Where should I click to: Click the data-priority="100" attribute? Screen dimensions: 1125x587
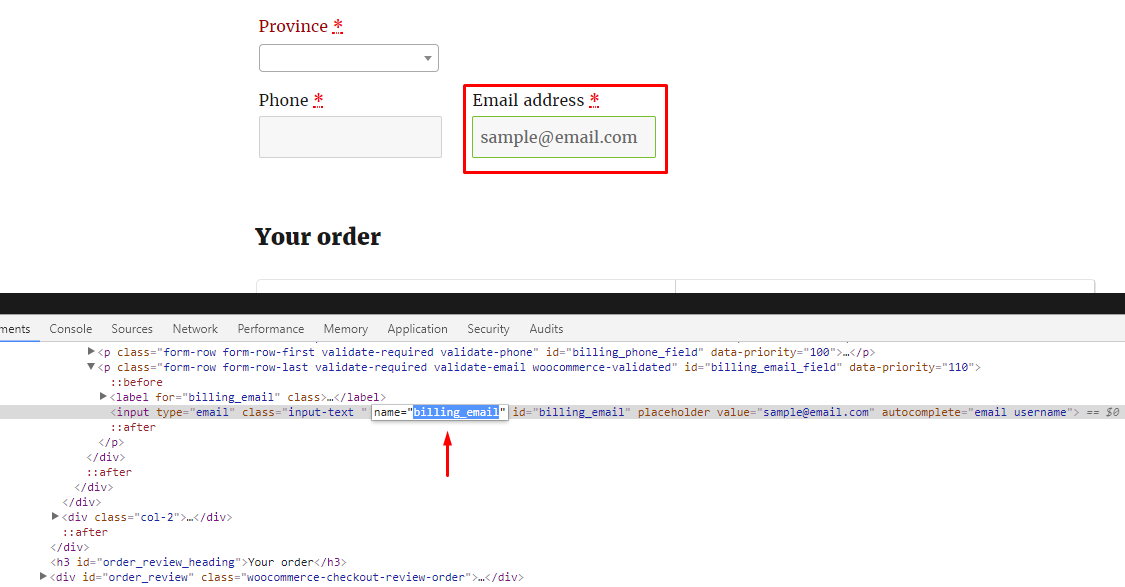tap(773, 352)
